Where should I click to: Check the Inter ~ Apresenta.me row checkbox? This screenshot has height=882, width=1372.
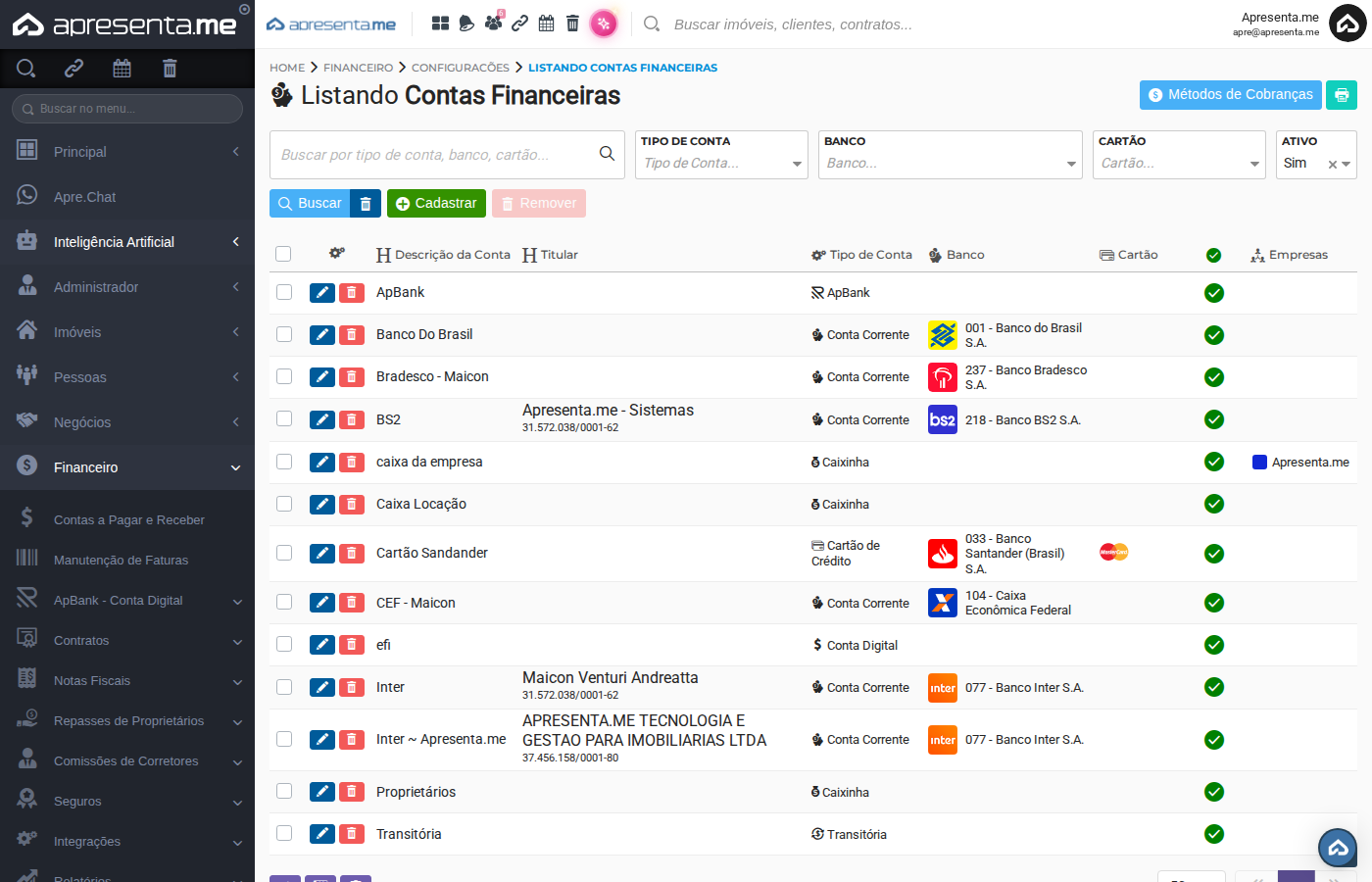(x=284, y=739)
